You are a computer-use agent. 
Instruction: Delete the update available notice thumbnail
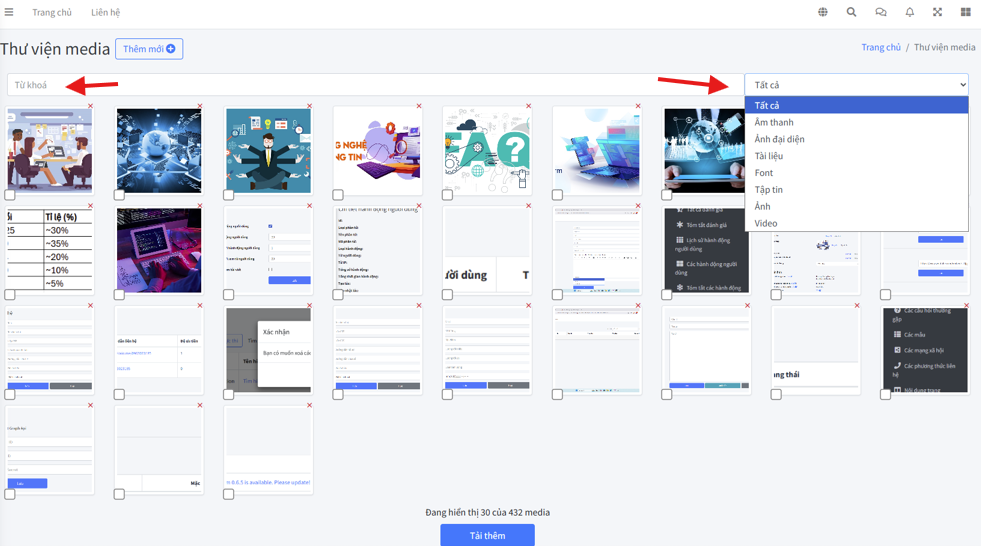coord(310,405)
